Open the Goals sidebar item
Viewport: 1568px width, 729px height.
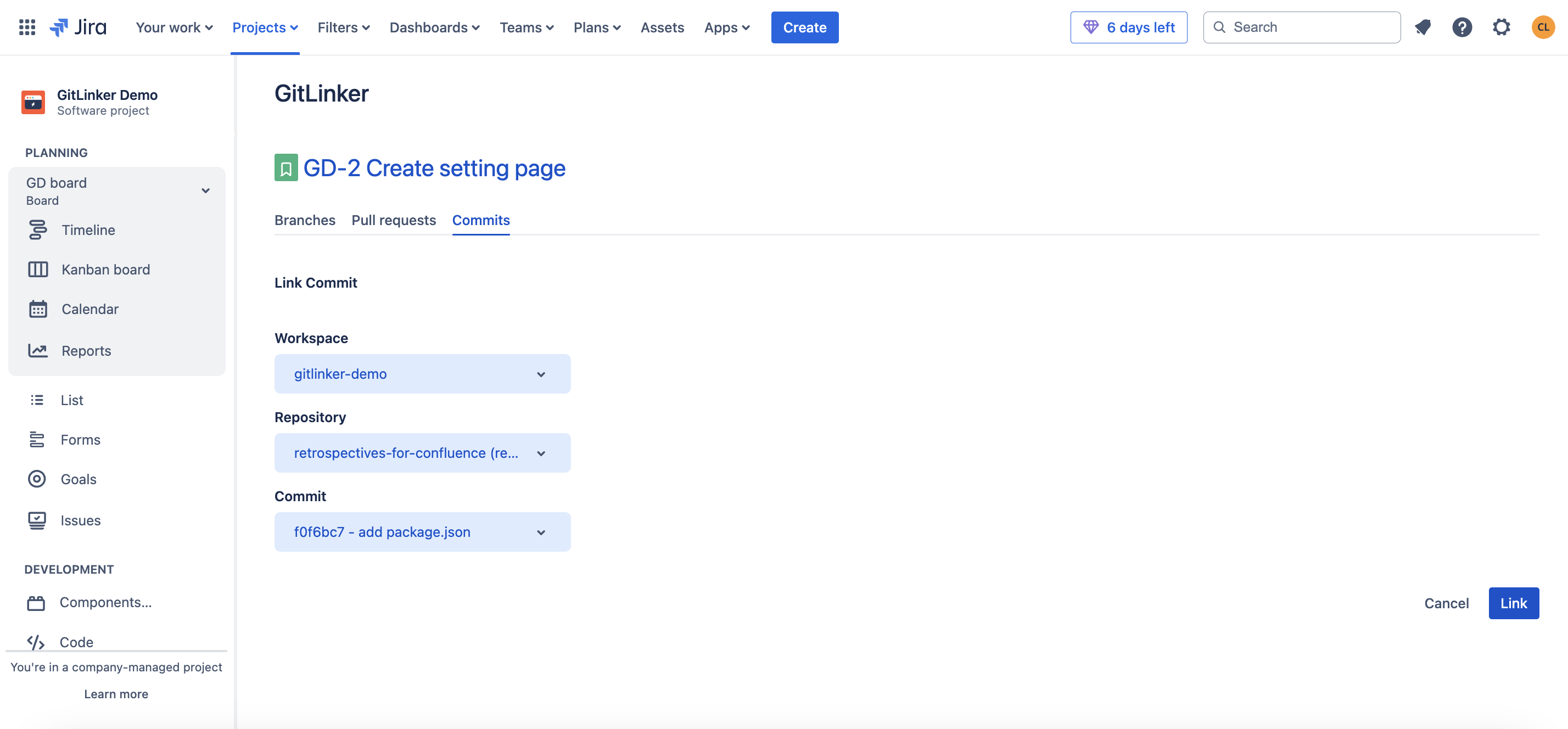[79, 479]
